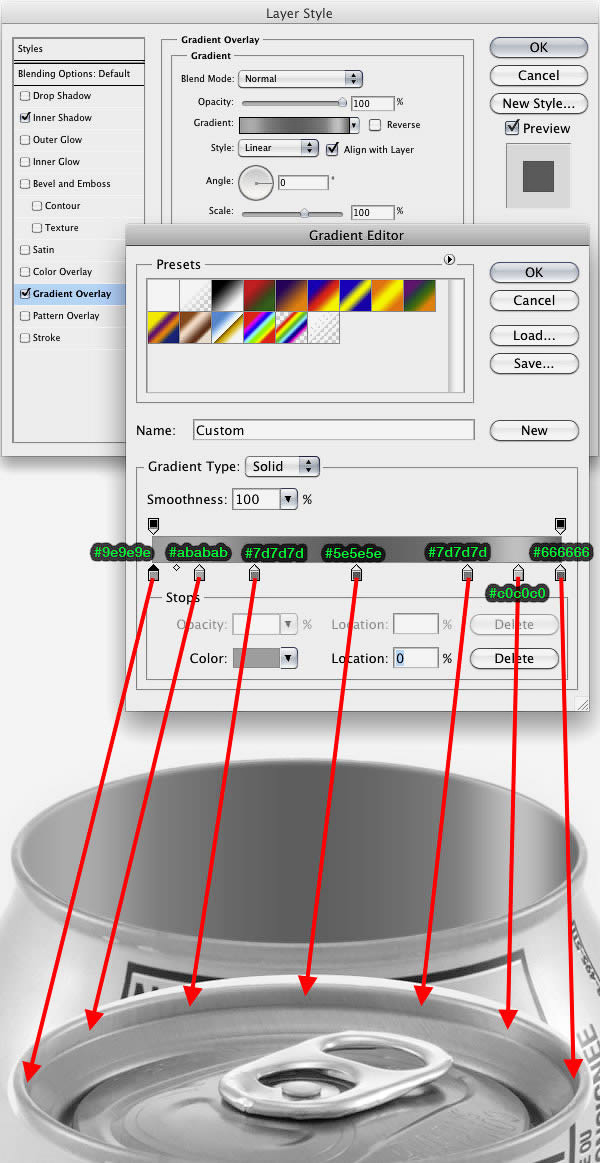
Task: Click the Opacity slider handle
Action: pos(342,102)
